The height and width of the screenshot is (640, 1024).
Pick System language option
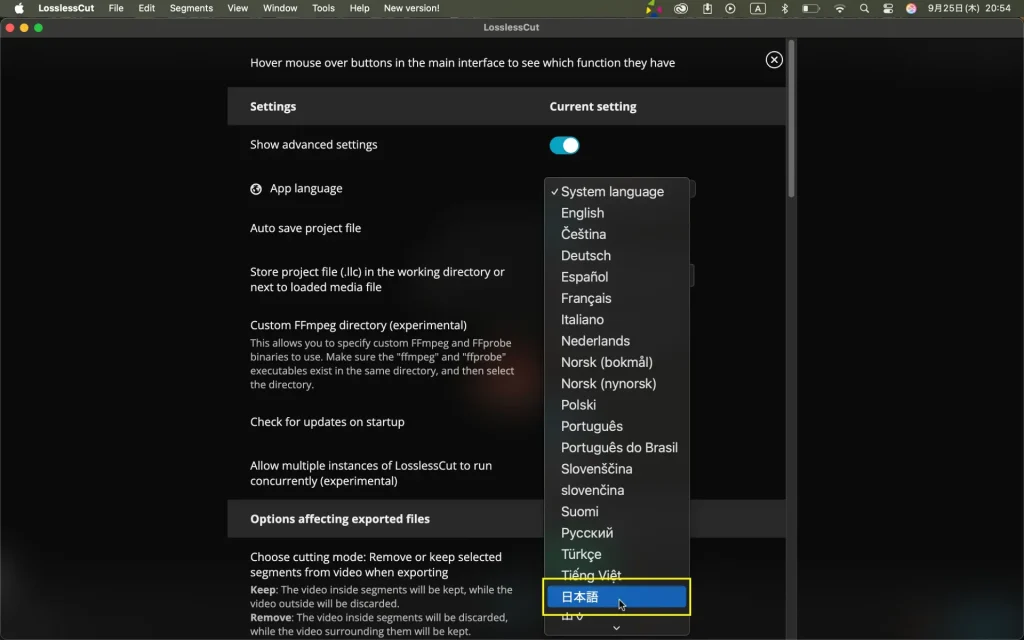coord(612,192)
